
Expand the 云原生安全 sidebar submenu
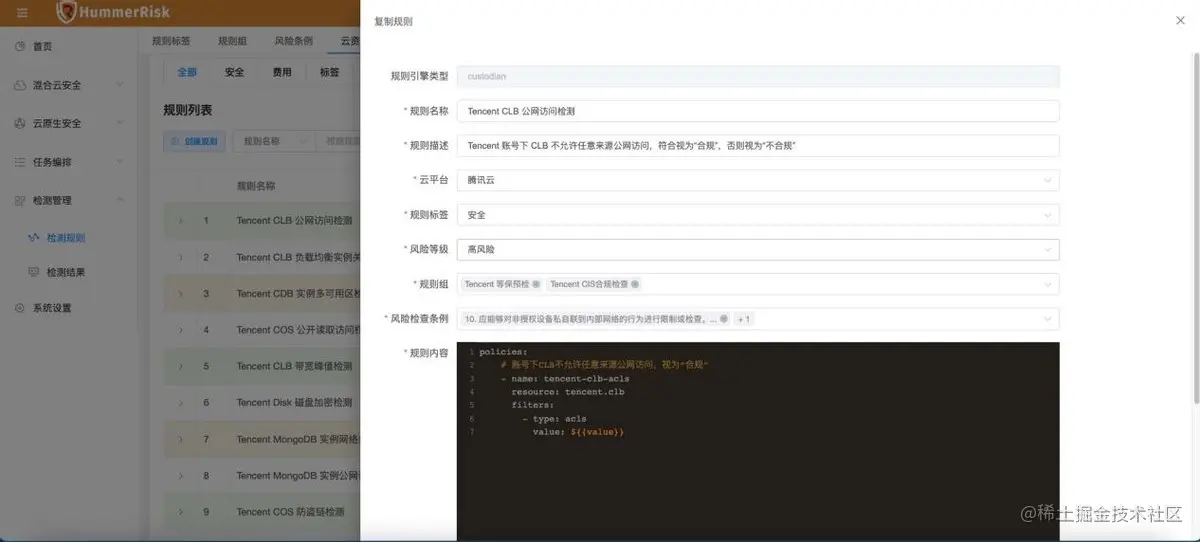tap(120, 123)
